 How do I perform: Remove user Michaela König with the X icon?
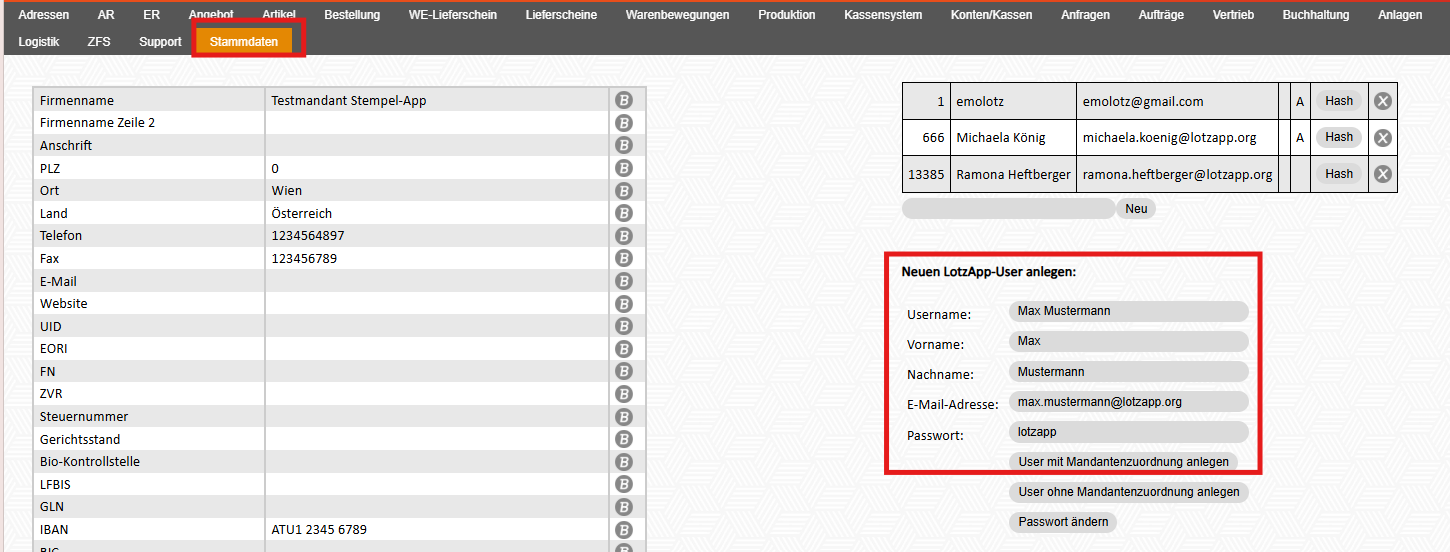[1383, 138]
